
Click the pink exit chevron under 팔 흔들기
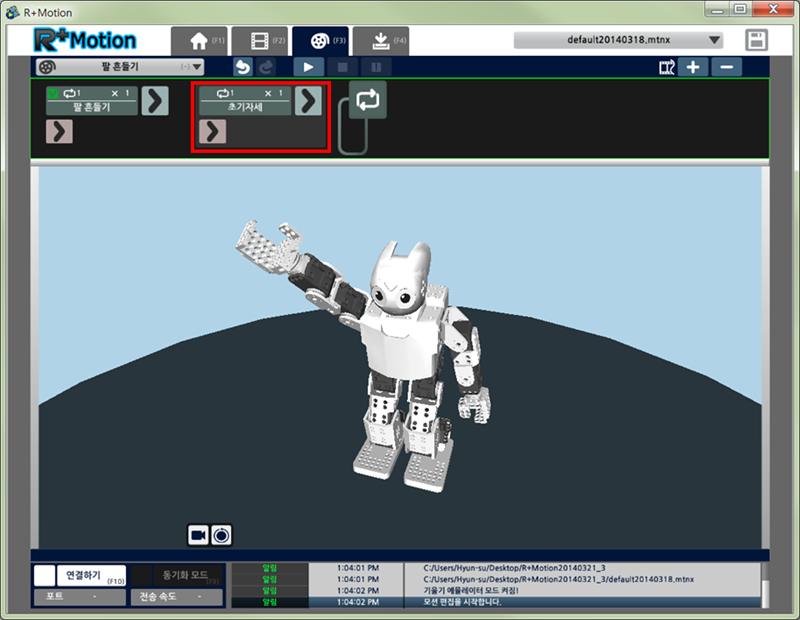[x=59, y=132]
